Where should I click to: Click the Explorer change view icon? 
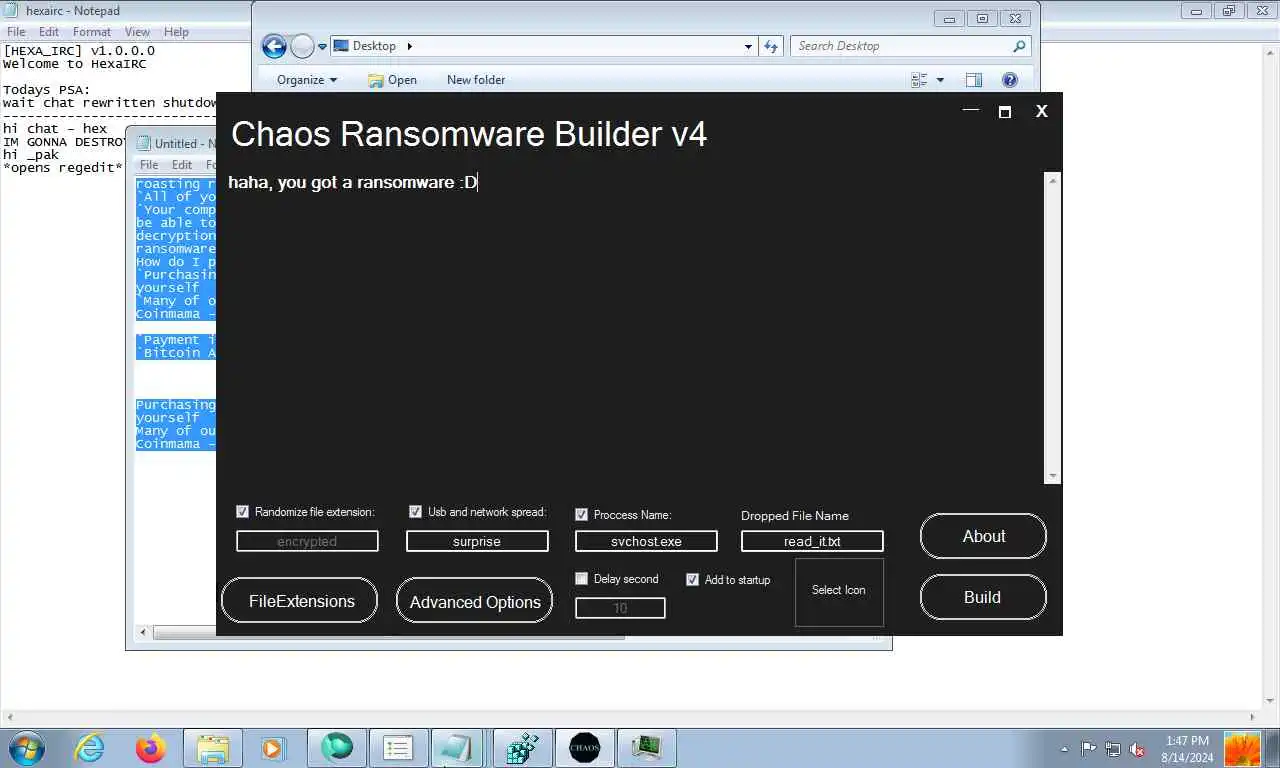click(920, 80)
